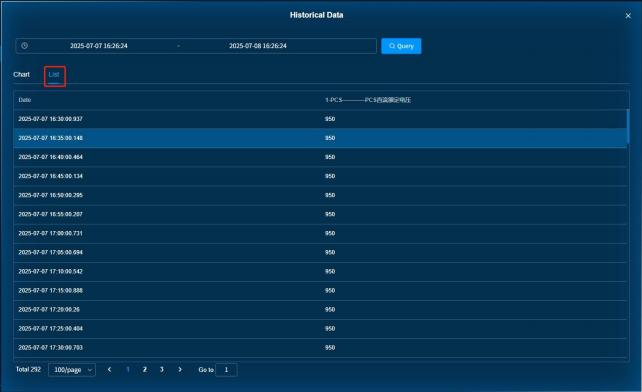Click value 950 in 17:30:00.703 row

pyautogui.click(x=330, y=347)
